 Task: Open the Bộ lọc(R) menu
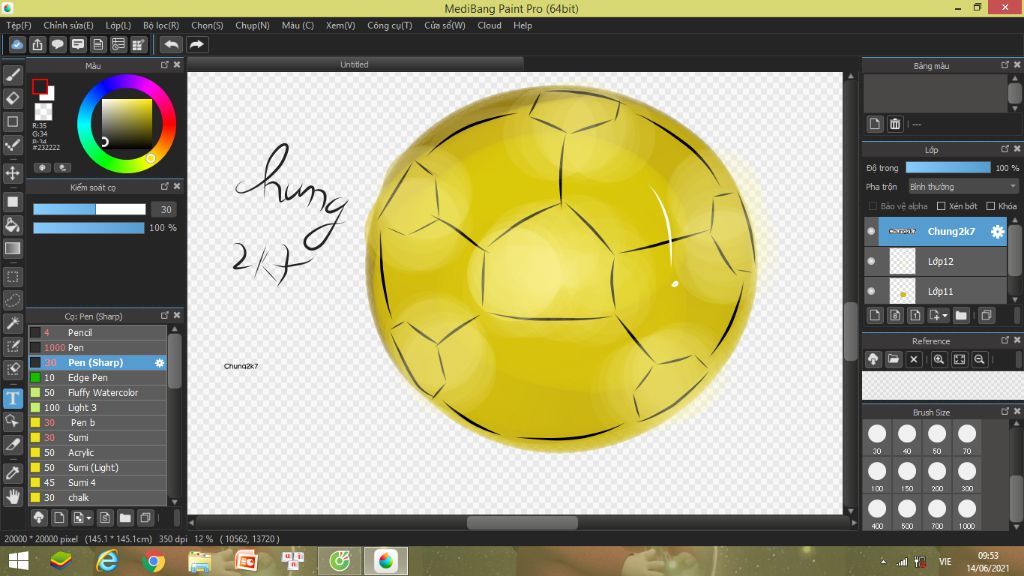161,25
